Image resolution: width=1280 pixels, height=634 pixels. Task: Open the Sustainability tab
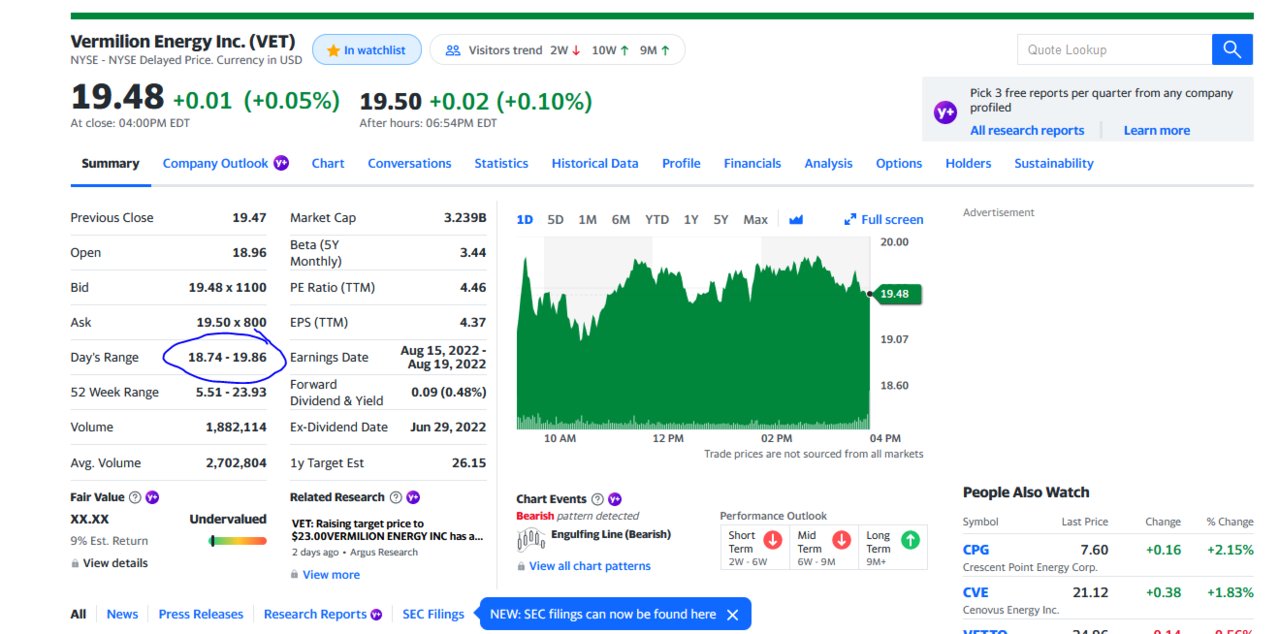(1054, 163)
